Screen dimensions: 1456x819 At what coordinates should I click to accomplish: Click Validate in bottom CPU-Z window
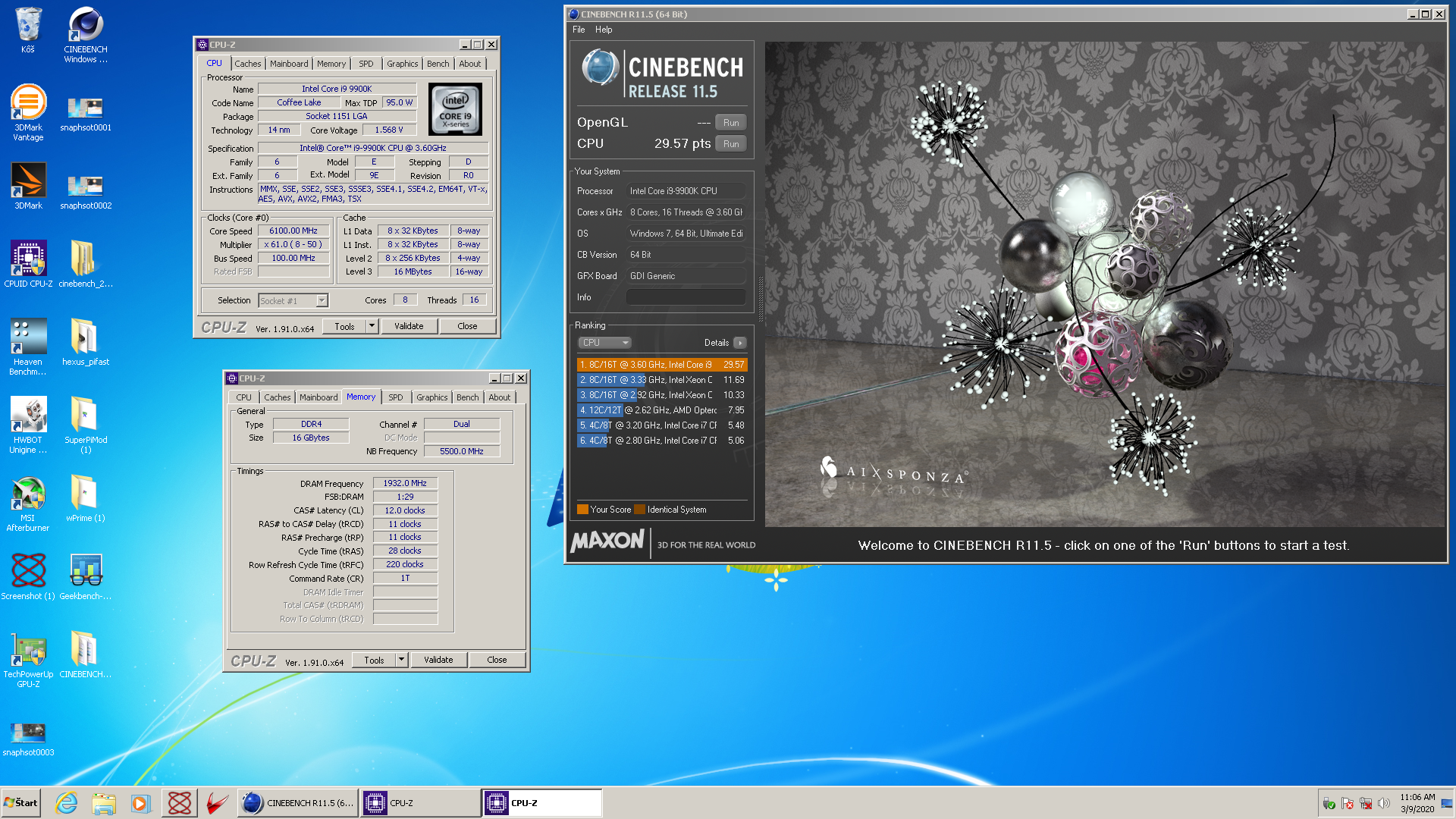(x=438, y=660)
